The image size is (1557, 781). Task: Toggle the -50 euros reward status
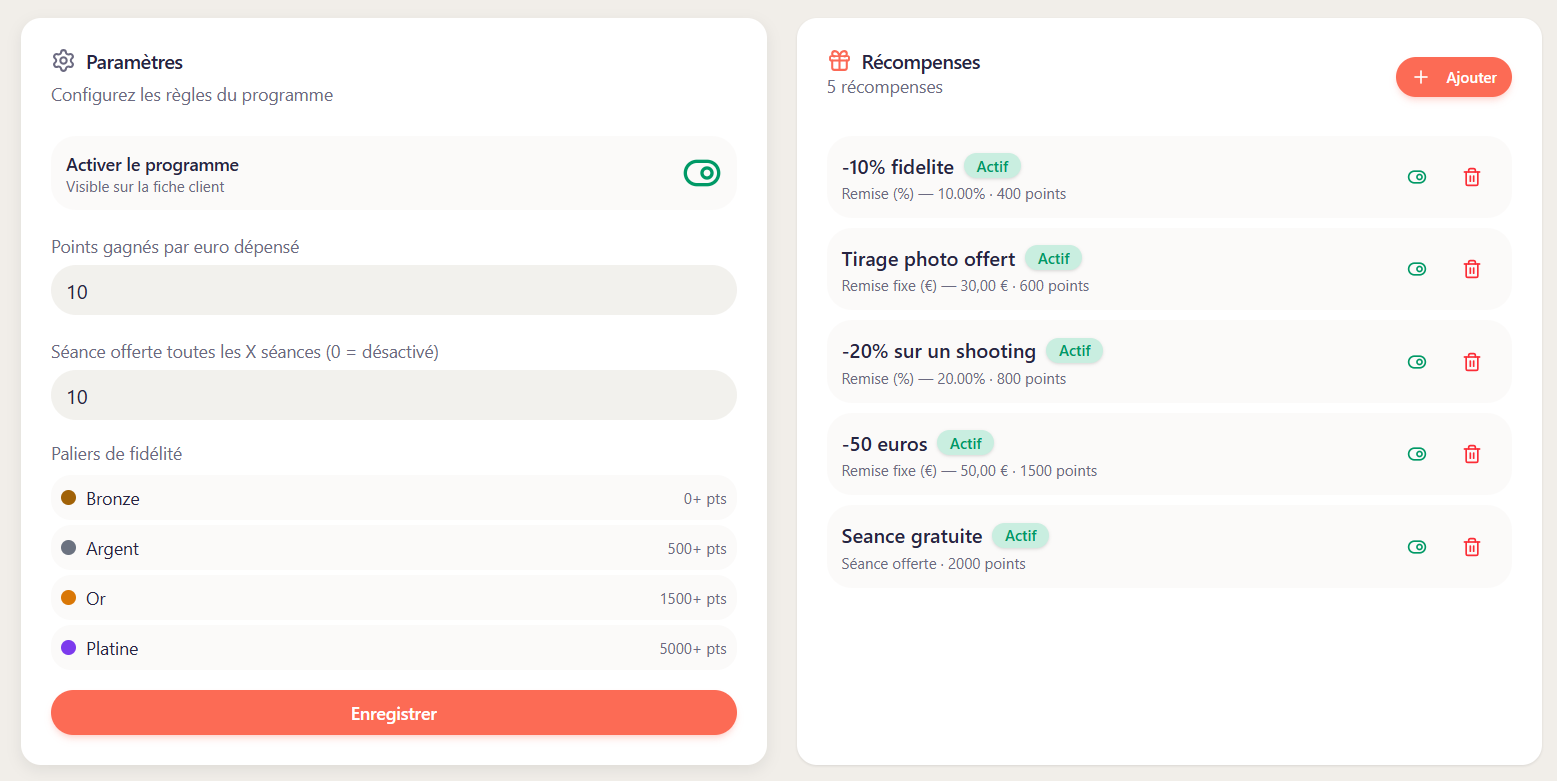pos(1416,454)
